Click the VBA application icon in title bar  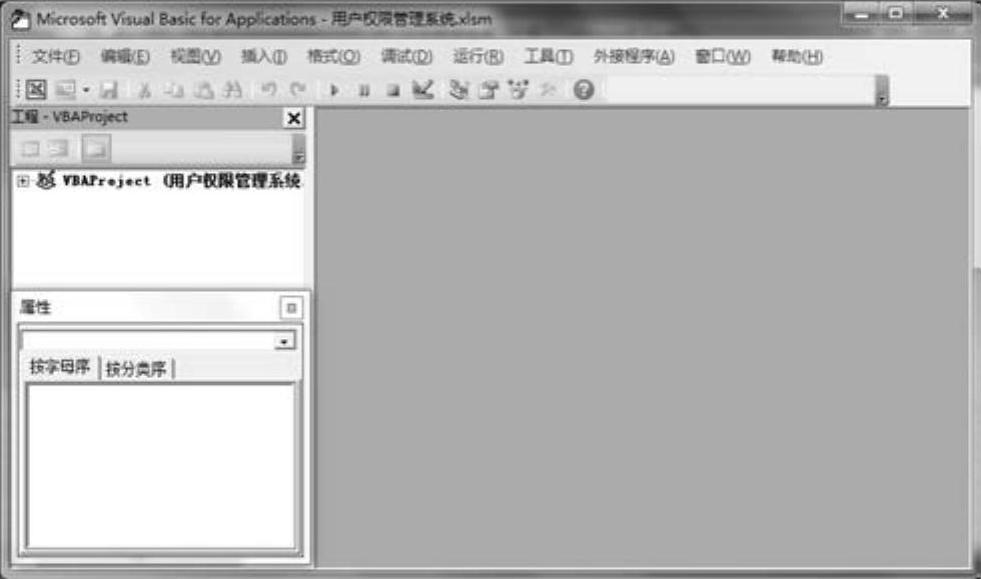[19, 19]
